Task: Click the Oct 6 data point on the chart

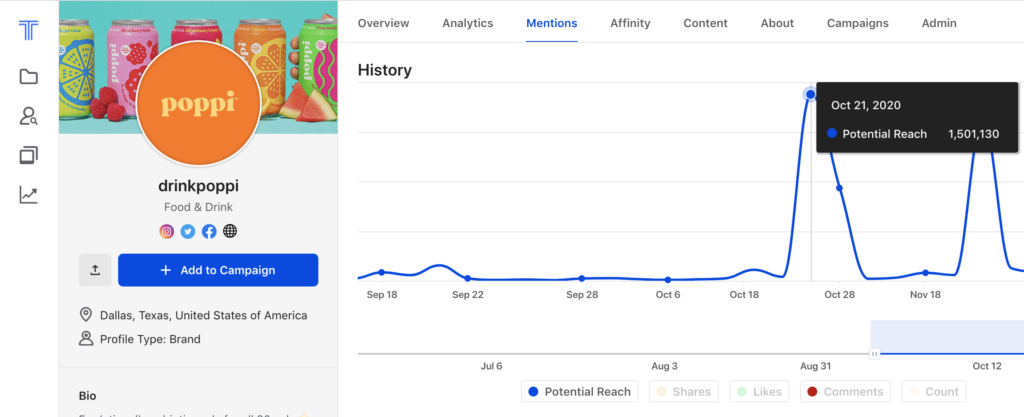Action: pyautogui.click(x=667, y=279)
